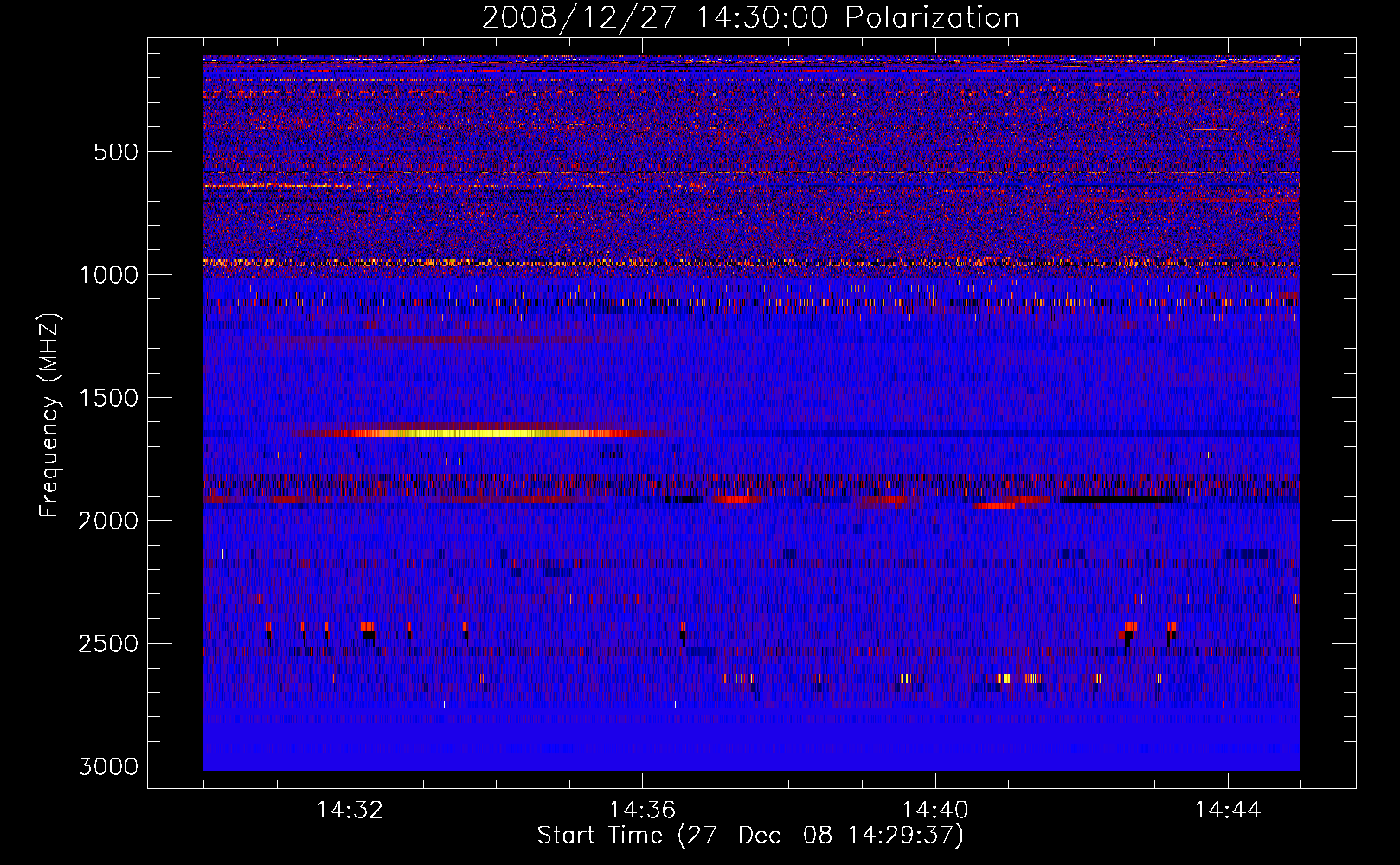
Task: Click the 14:36 time tick label
Action: click(642, 811)
